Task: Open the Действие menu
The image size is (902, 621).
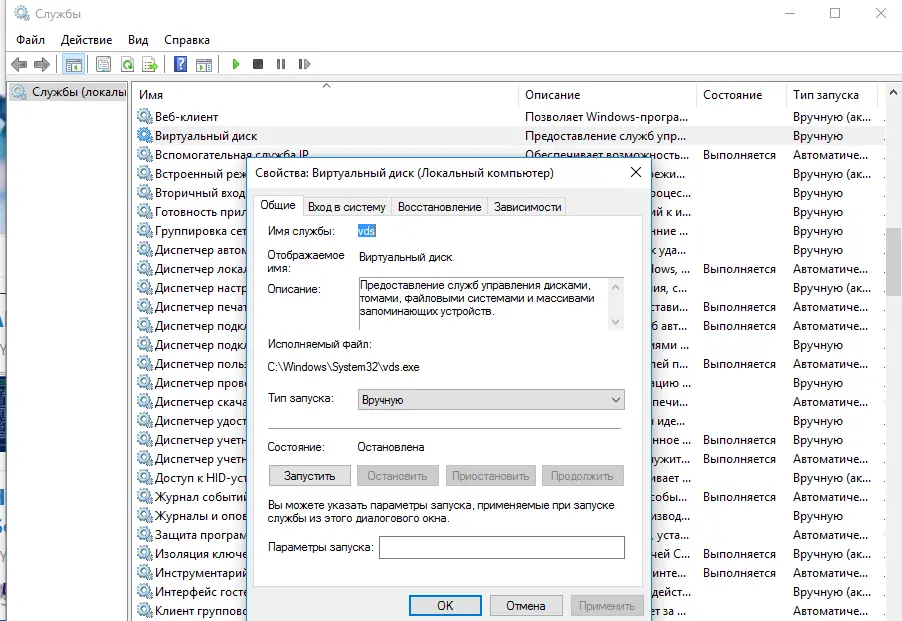Action: coord(86,40)
